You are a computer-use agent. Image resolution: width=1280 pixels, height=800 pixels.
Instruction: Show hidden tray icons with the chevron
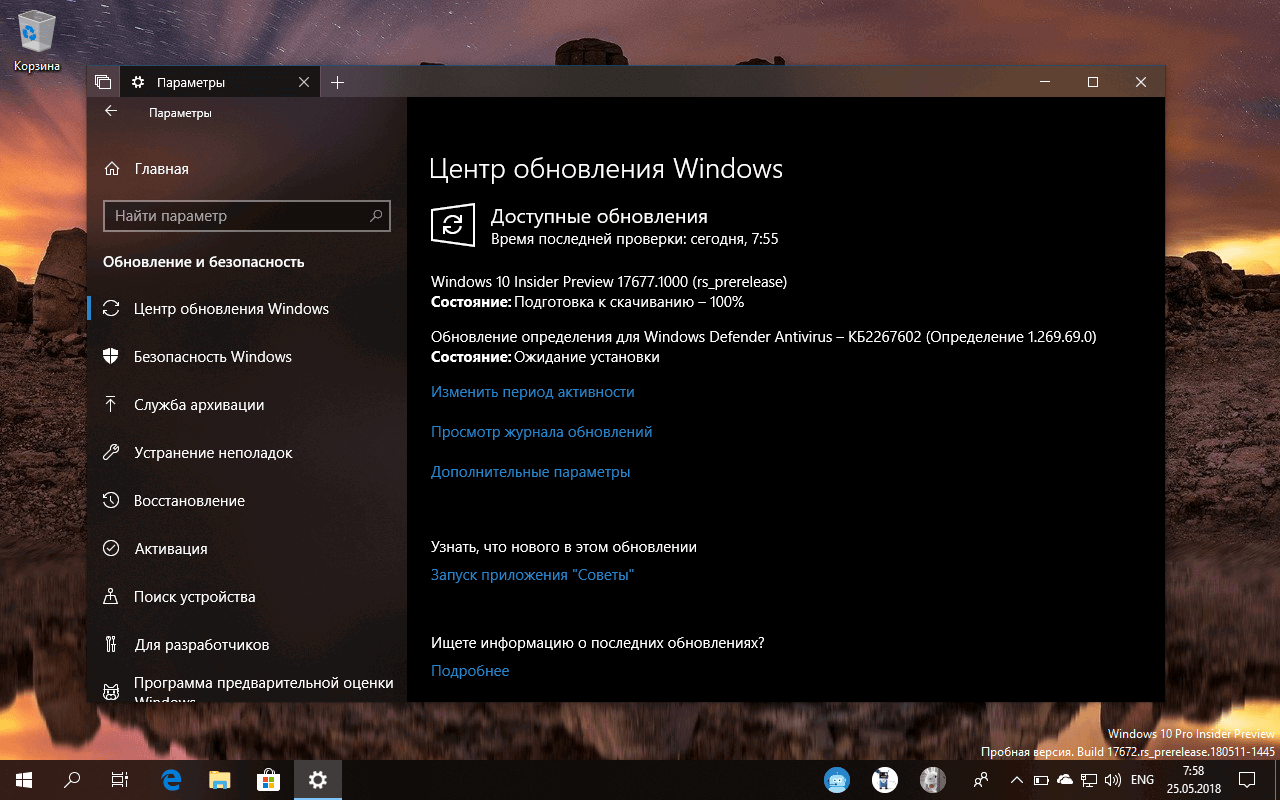[1017, 780]
